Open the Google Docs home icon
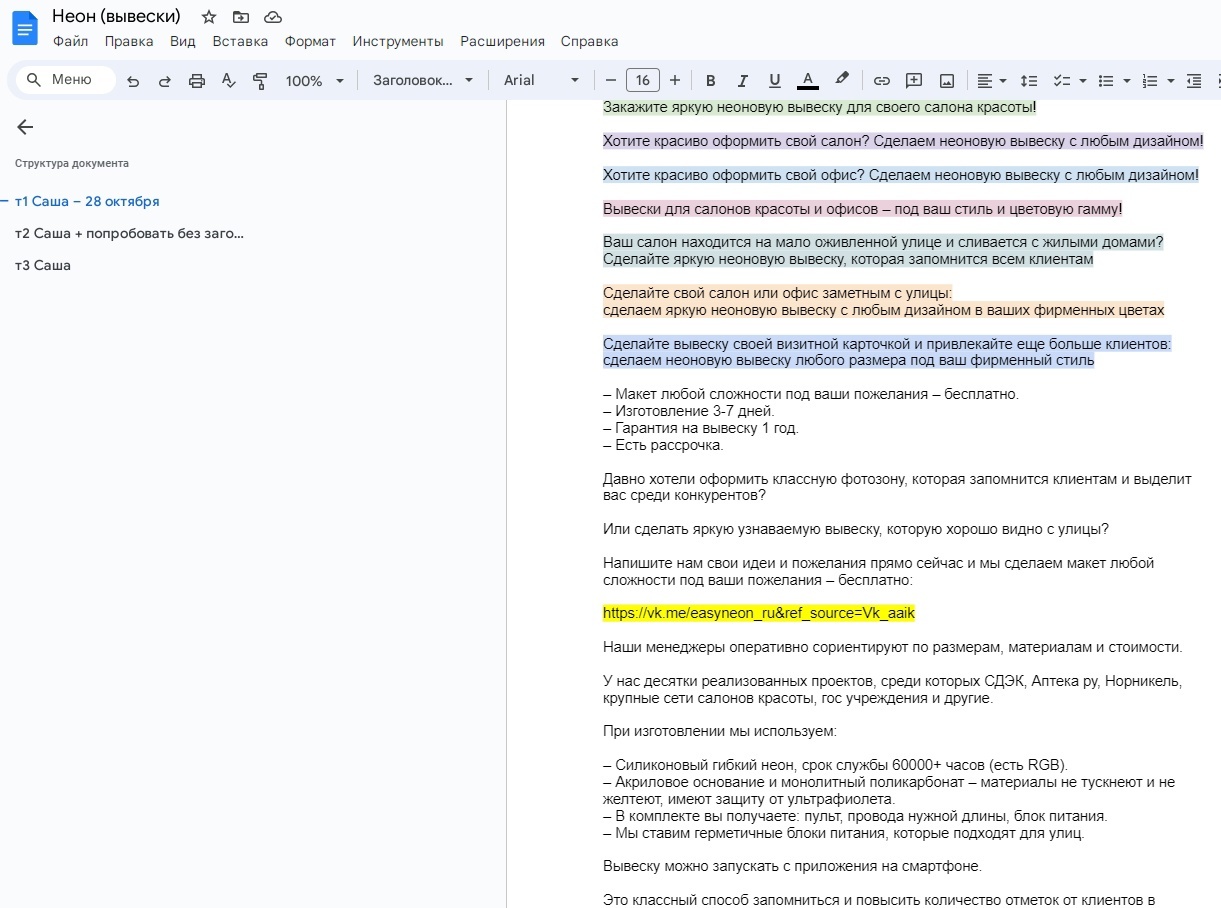 click(24, 28)
